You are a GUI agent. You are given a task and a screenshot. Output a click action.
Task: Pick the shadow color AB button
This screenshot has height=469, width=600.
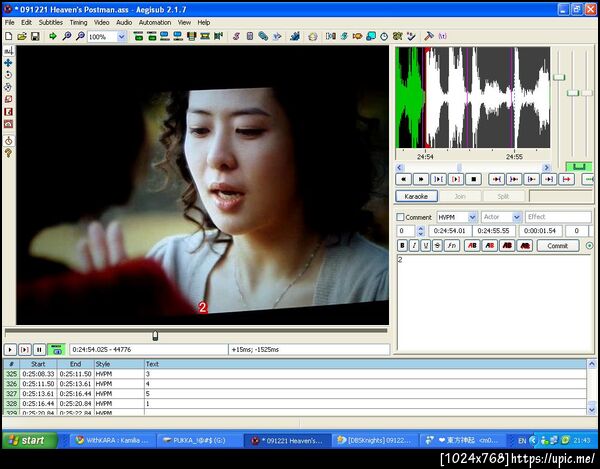525,246
